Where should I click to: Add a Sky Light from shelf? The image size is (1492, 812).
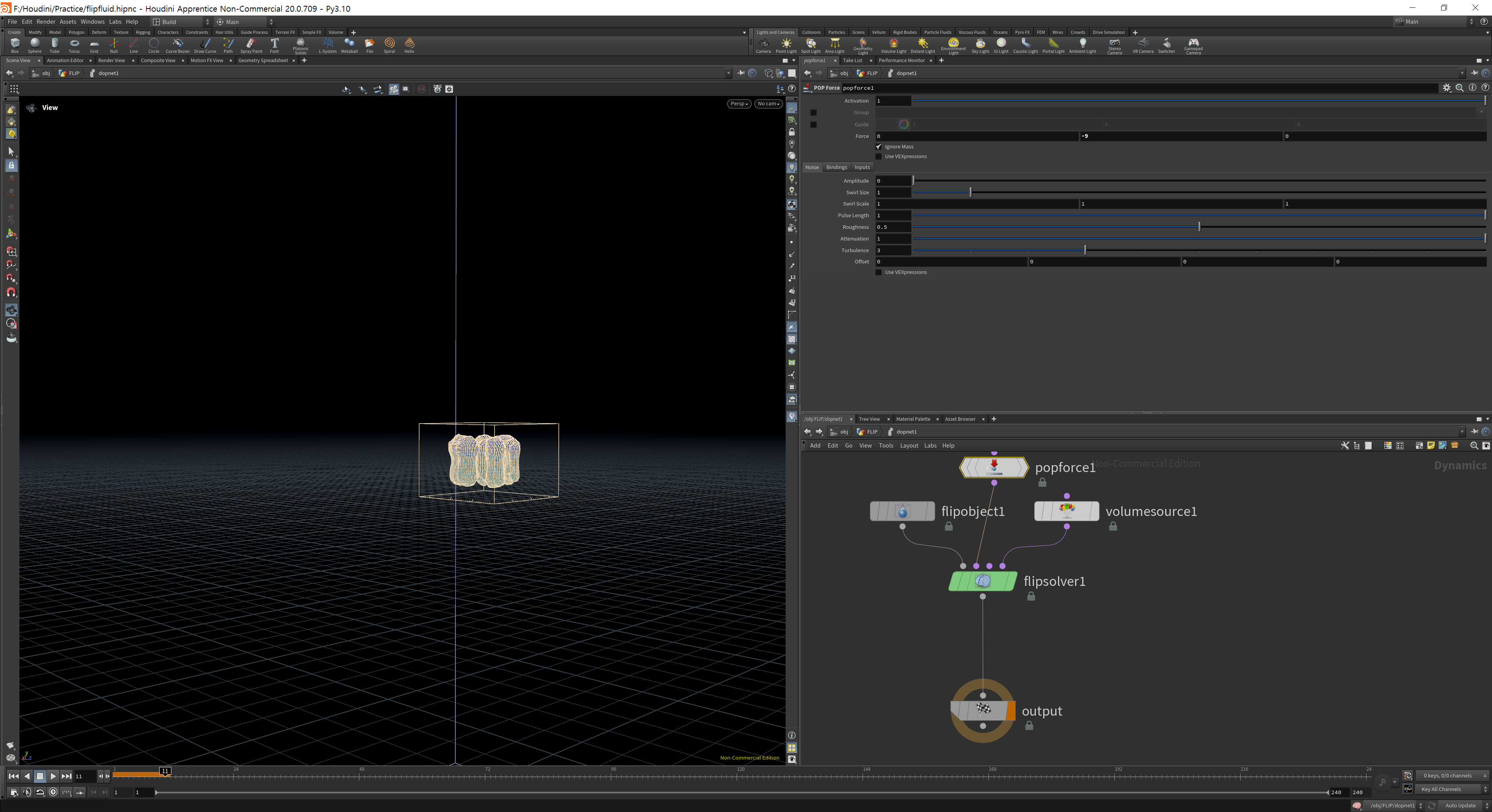click(980, 44)
